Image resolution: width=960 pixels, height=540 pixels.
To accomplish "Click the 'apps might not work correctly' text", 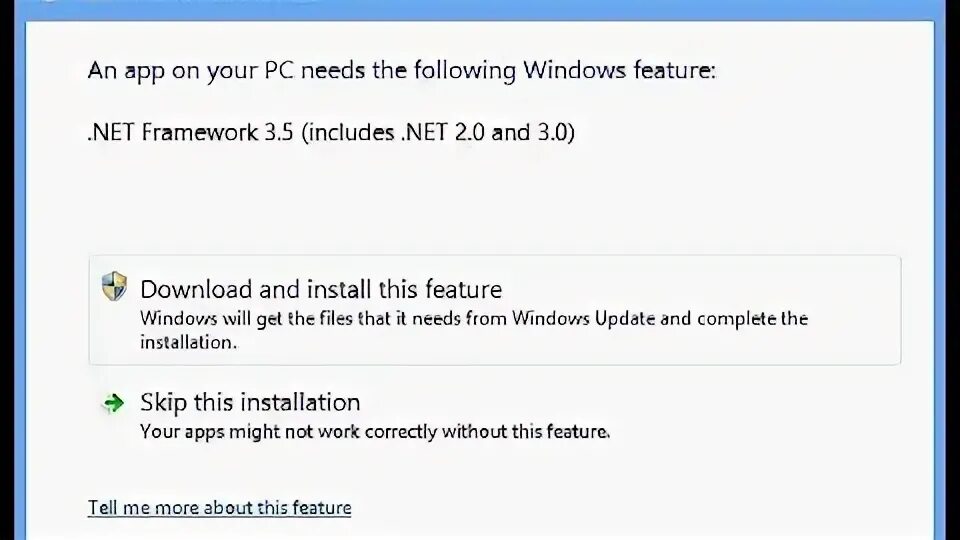I will 374,432.
